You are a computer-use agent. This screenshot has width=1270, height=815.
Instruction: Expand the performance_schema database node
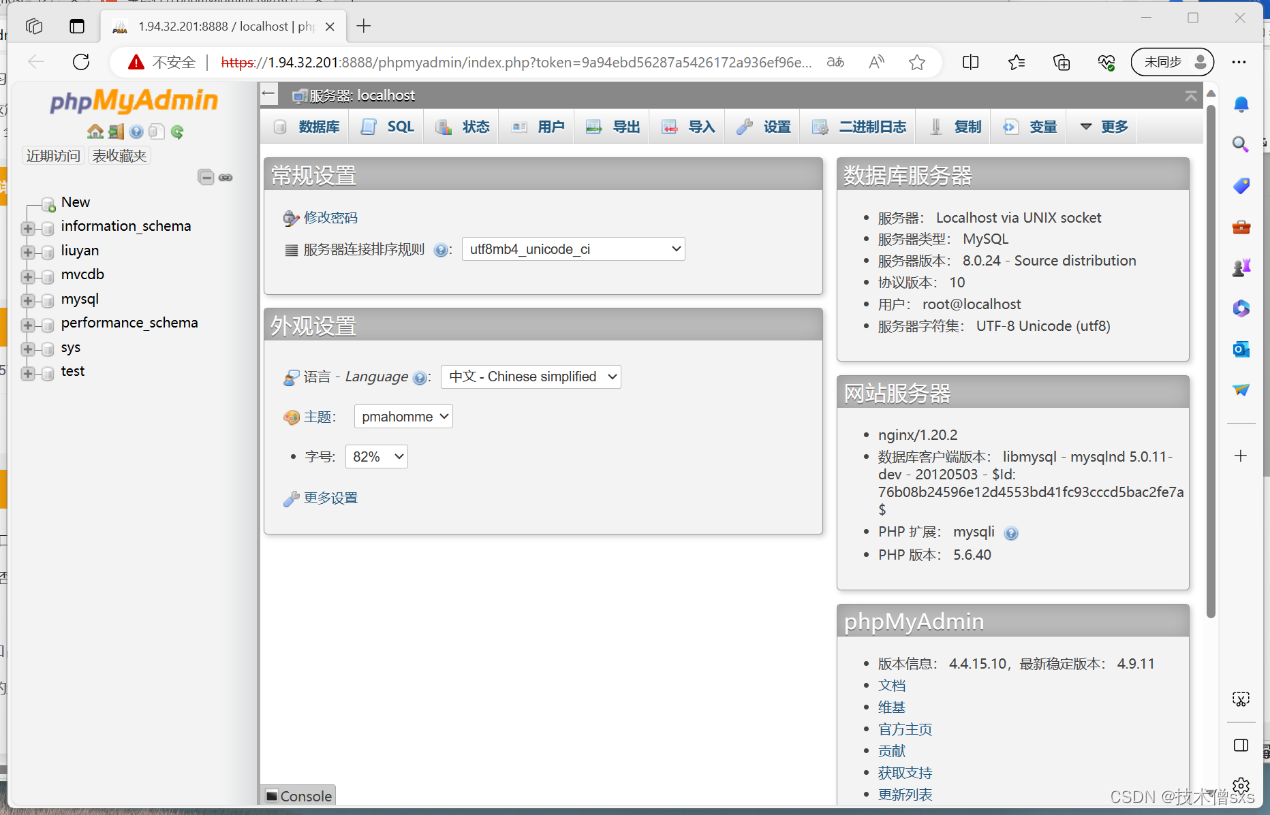pos(28,325)
